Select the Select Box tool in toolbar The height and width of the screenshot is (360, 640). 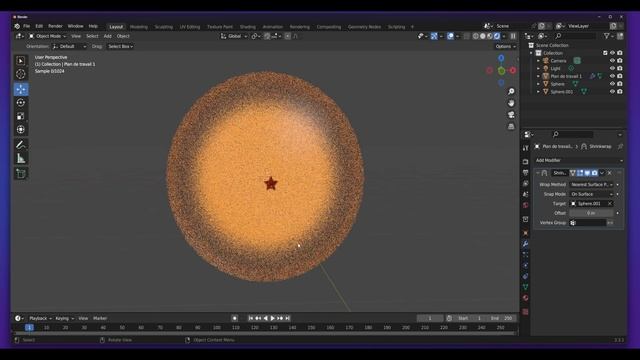[x=21, y=61]
